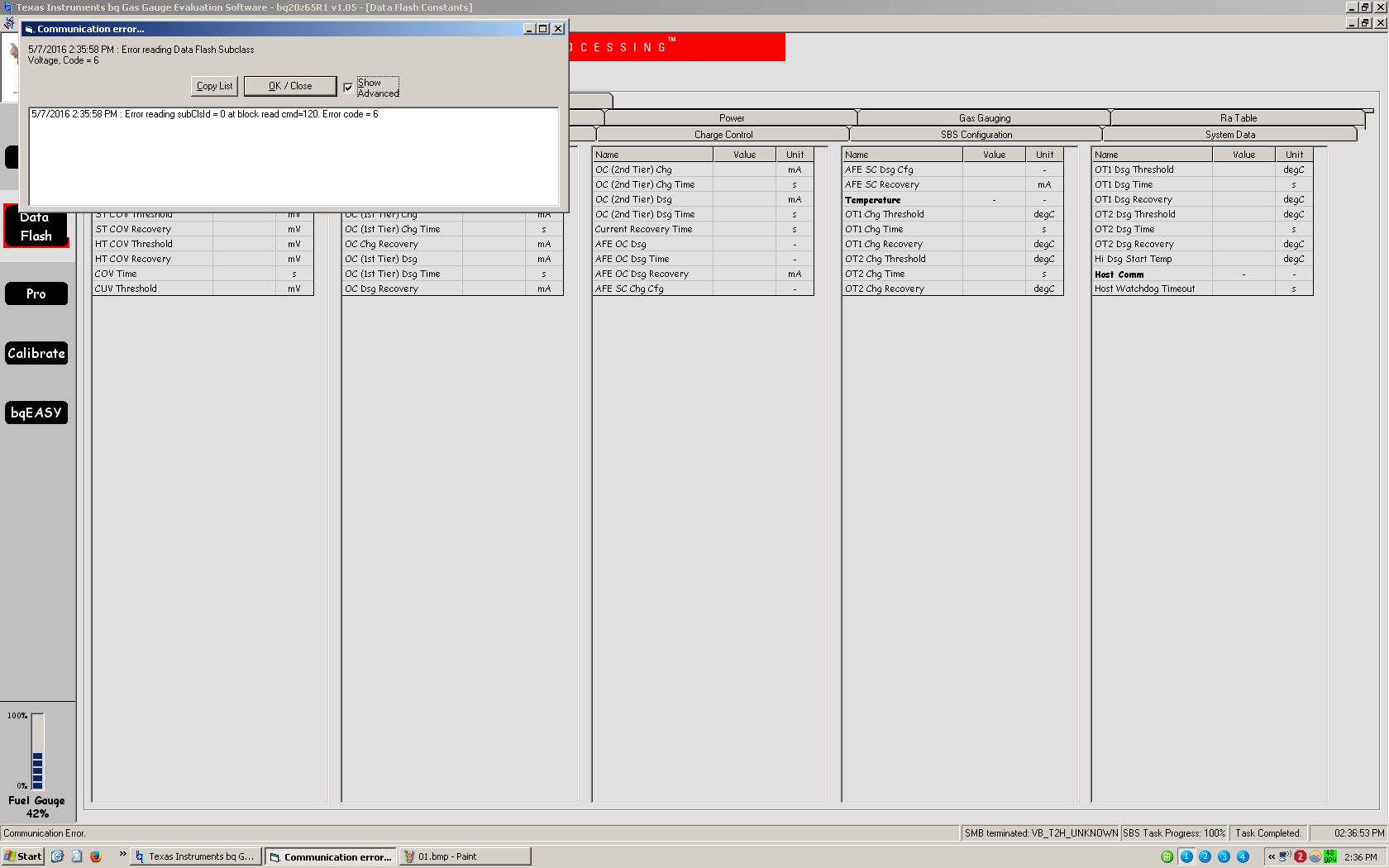Open the Power tab
This screenshot has width=1389, height=868.
click(732, 118)
